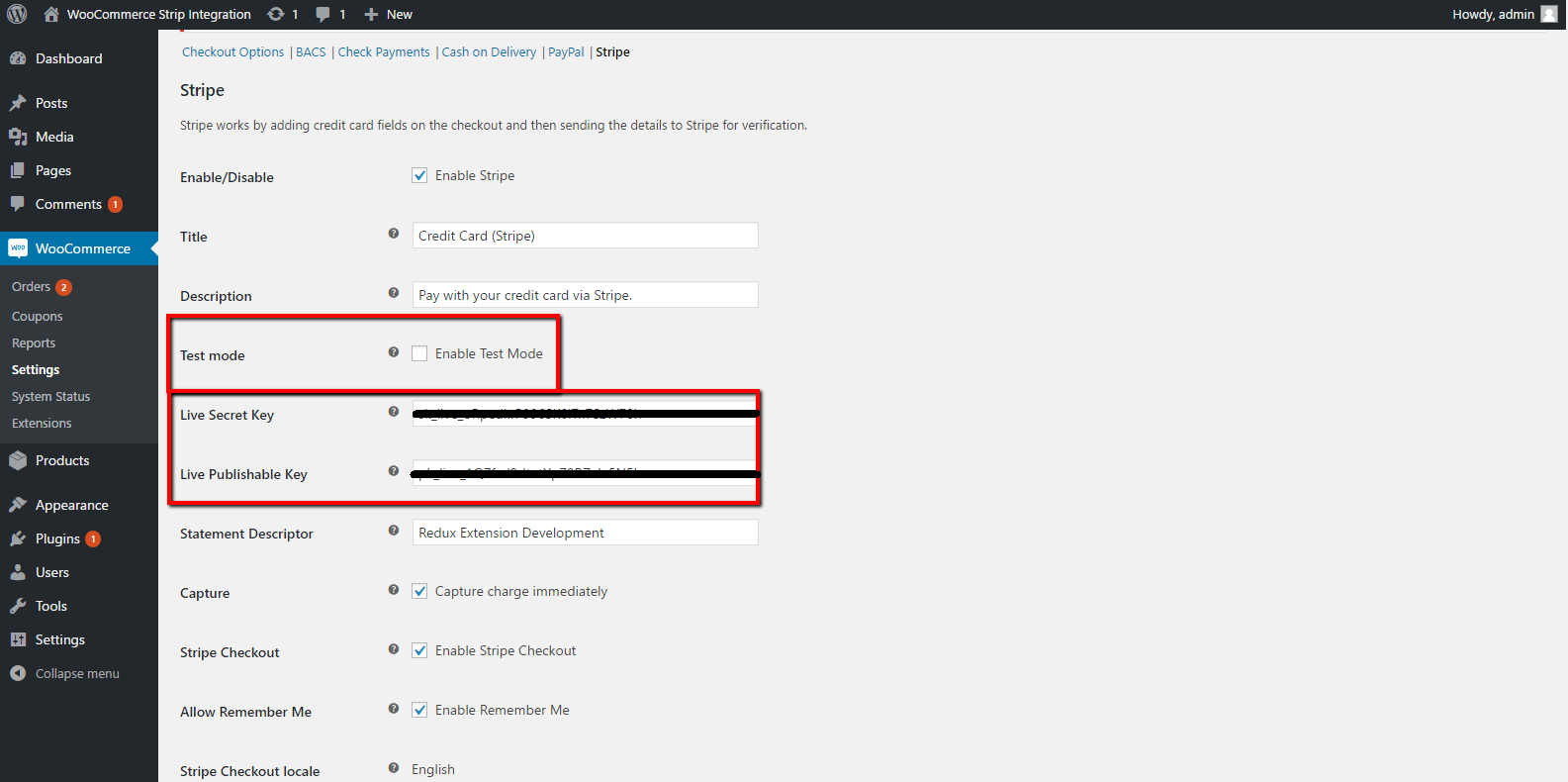Open PayPal settings section
Screen dimensions: 1568x782
(x=566, y=52)
